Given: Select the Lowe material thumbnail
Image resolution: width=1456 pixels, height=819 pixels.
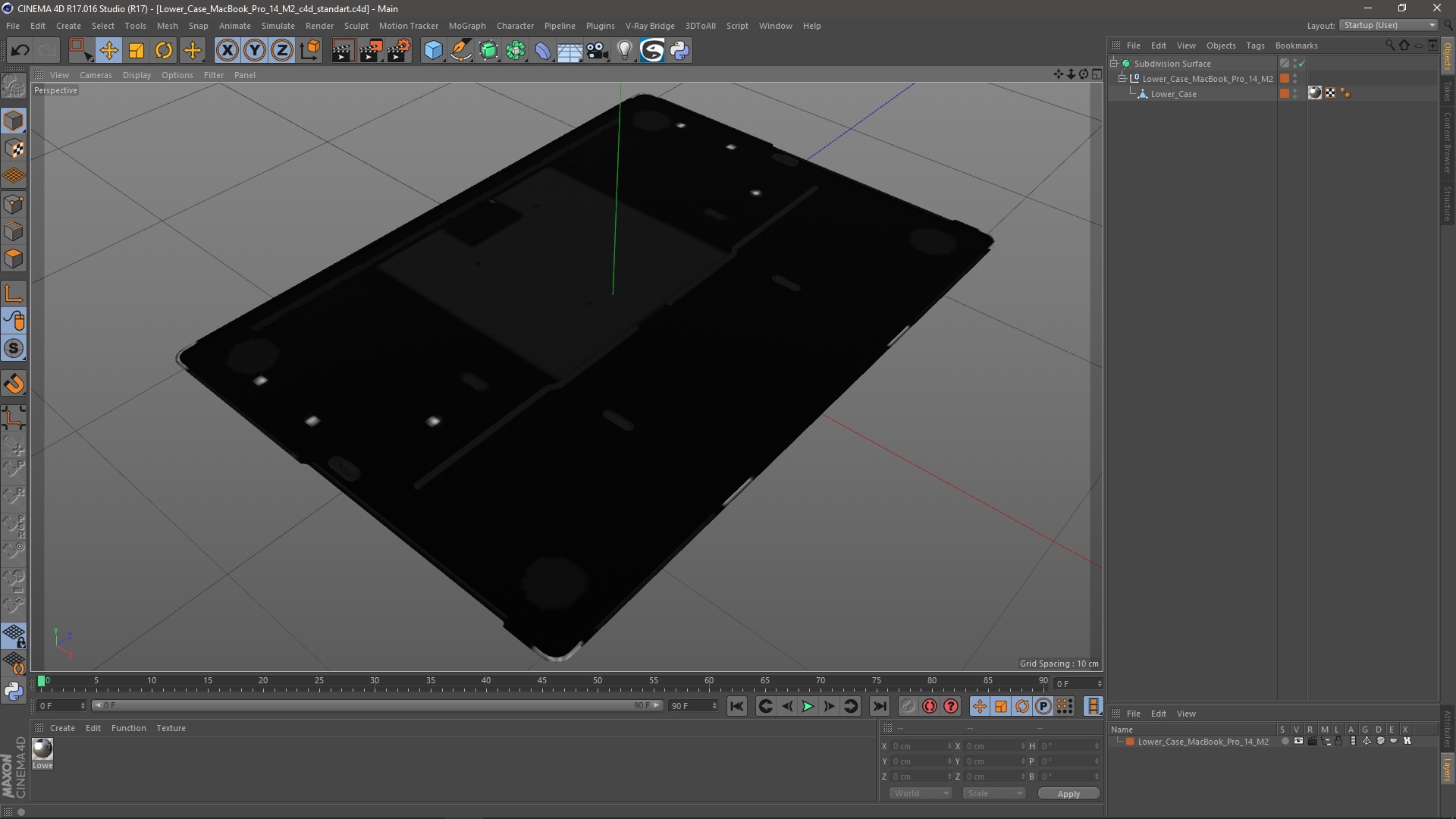Looking at the screenshot, I should pos(42,749).
